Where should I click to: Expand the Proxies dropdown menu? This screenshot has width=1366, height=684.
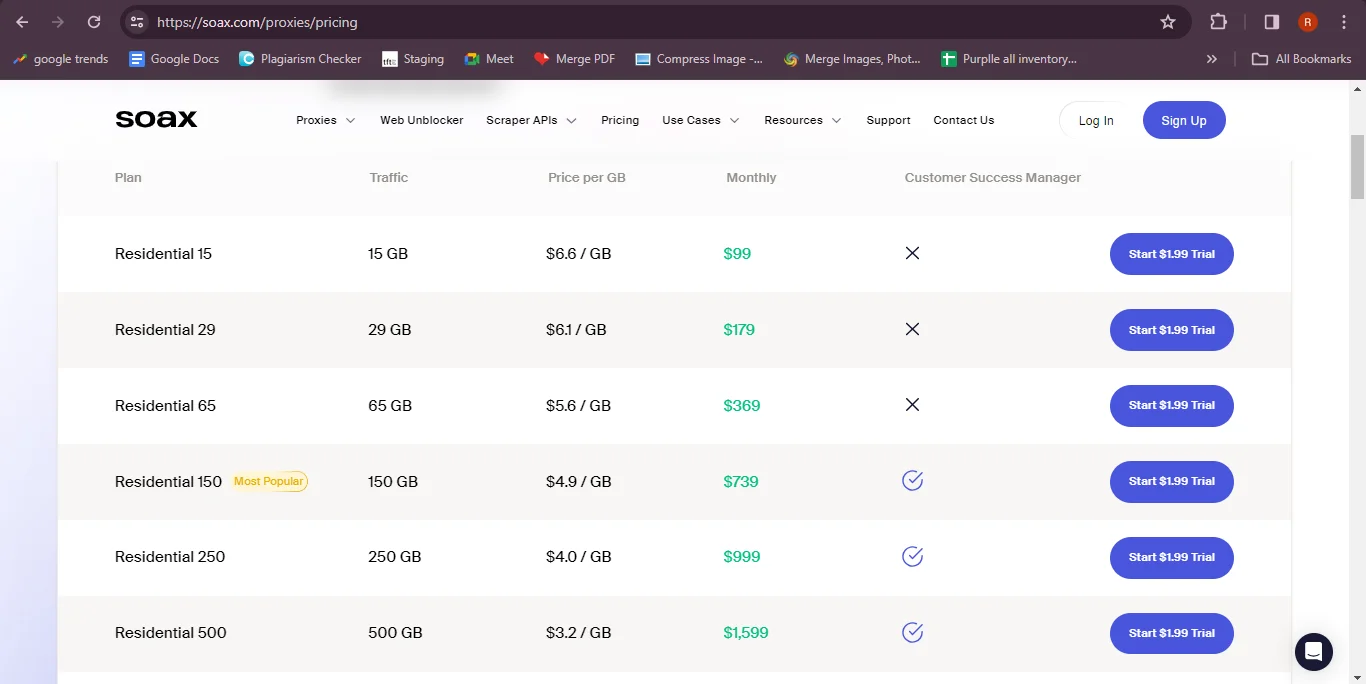[326, 120]
